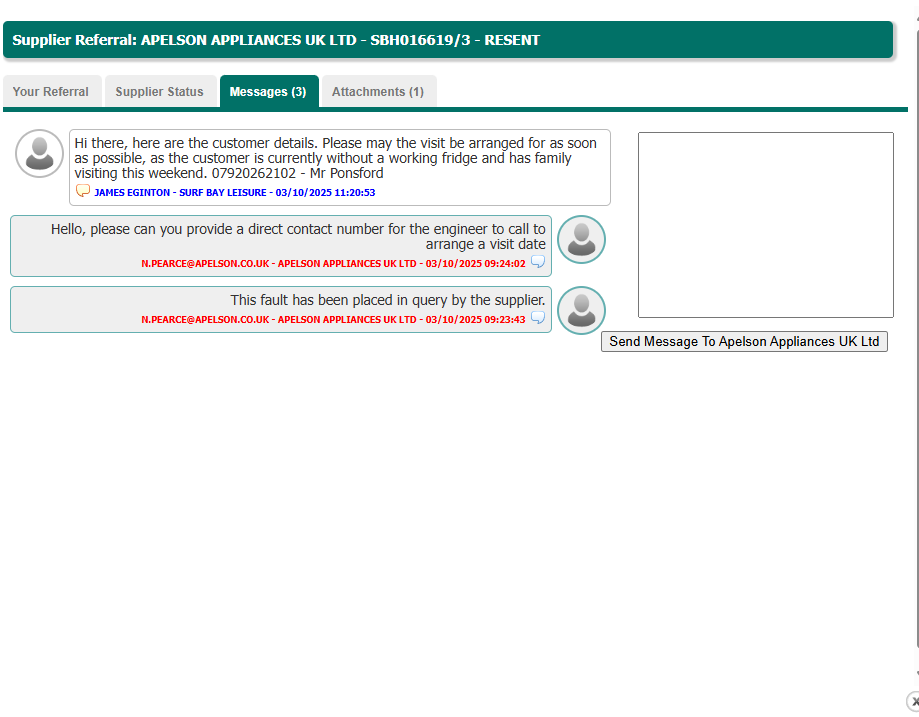Click the blue speech bubble icon at 09:23:43

(537, 317)
